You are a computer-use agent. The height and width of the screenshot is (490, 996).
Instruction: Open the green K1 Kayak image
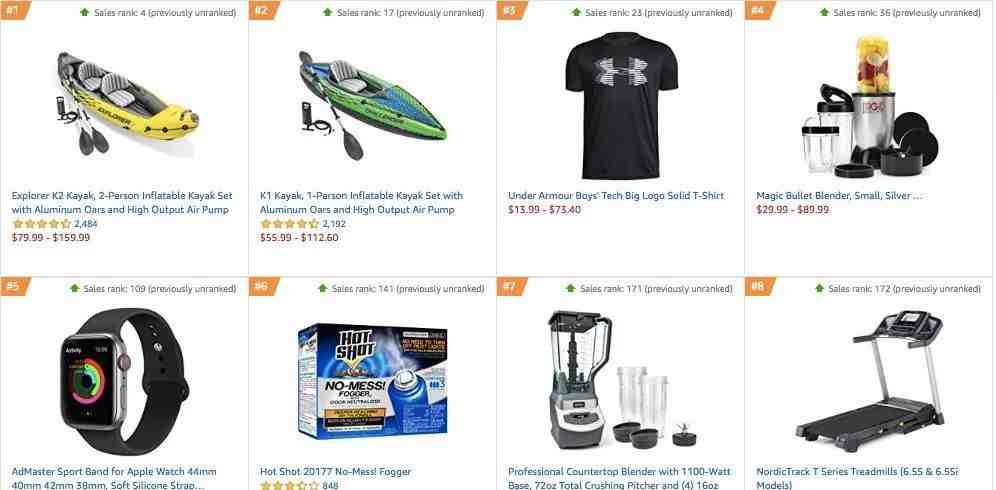[373, 105]
